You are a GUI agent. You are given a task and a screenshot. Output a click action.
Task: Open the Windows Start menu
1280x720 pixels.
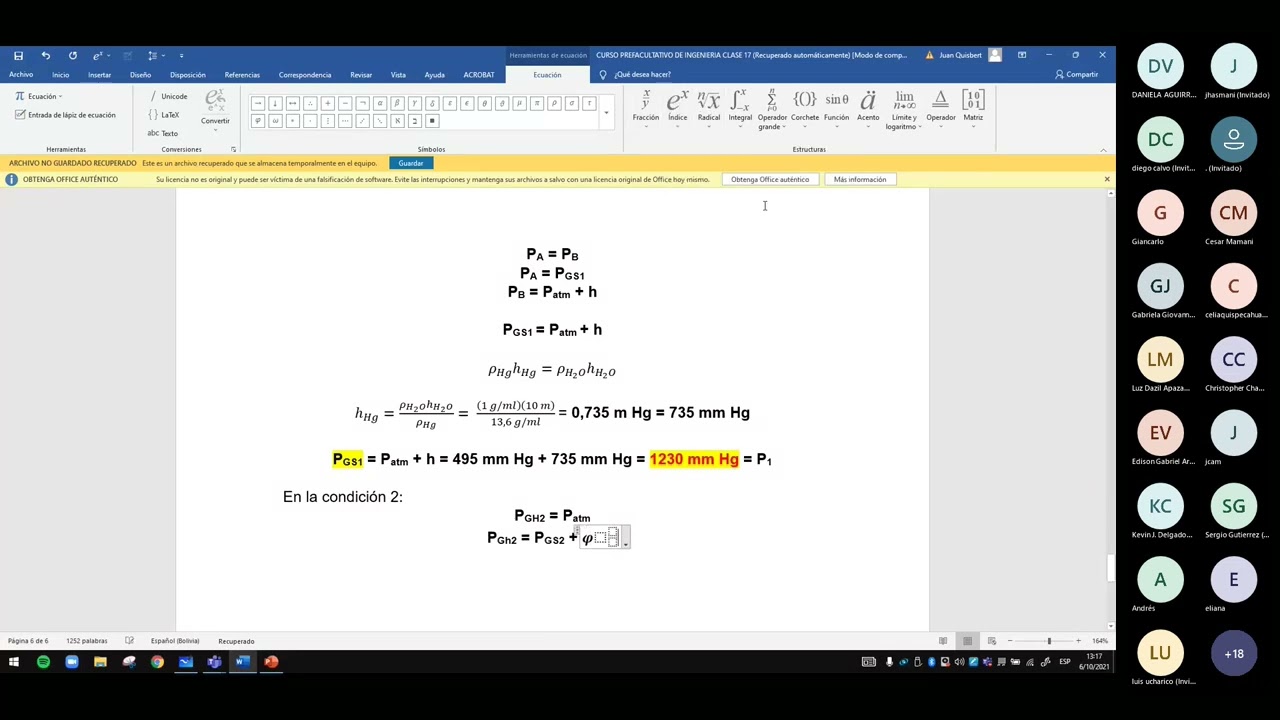click(14, 661)
